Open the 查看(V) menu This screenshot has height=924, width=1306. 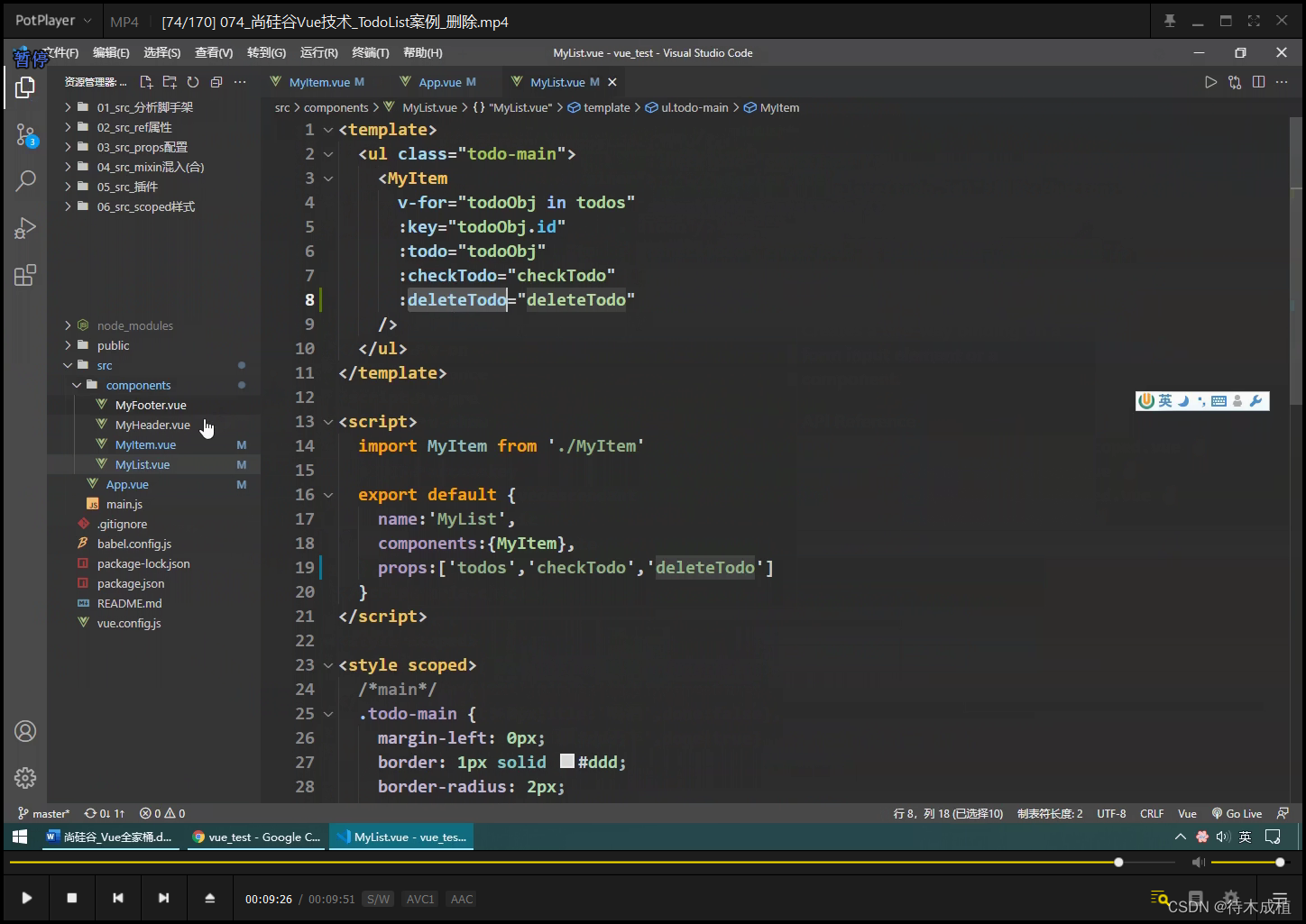coord(214,53)
